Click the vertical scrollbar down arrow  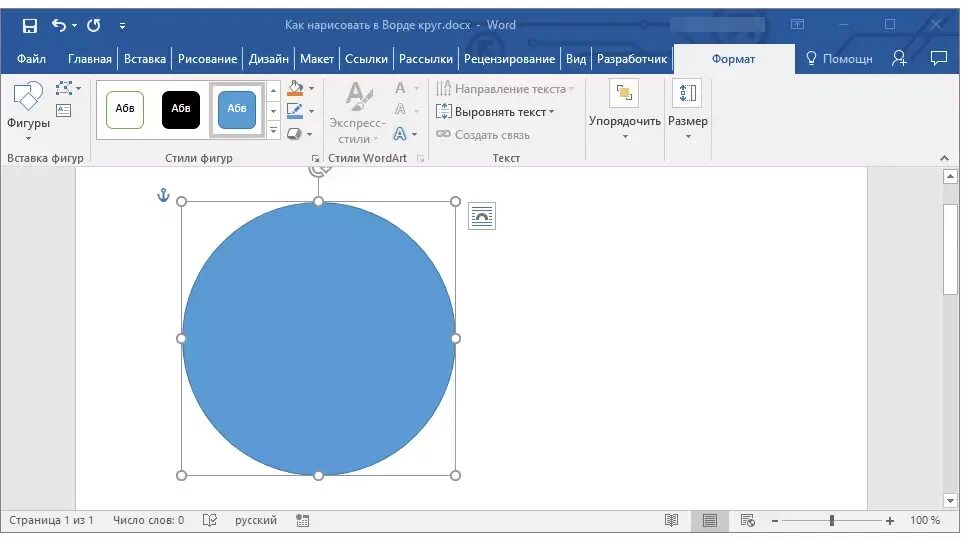click(x=950, y=501)
